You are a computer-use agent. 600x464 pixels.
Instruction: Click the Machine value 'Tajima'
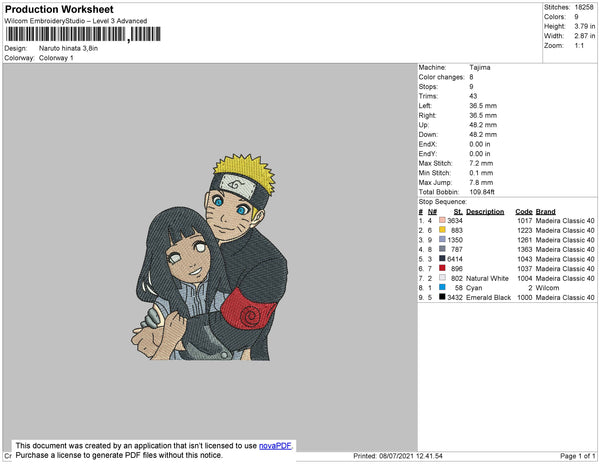pyautogui.click(x=480, y=67)
